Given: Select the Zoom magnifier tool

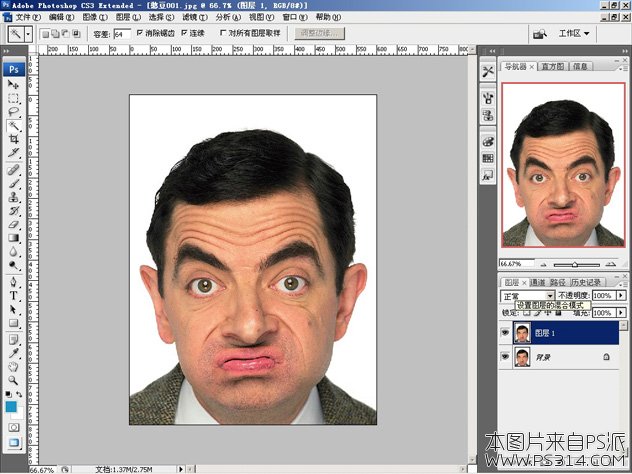Looking at the screenshot, I should pyautogui.click(x=14, y=380).
